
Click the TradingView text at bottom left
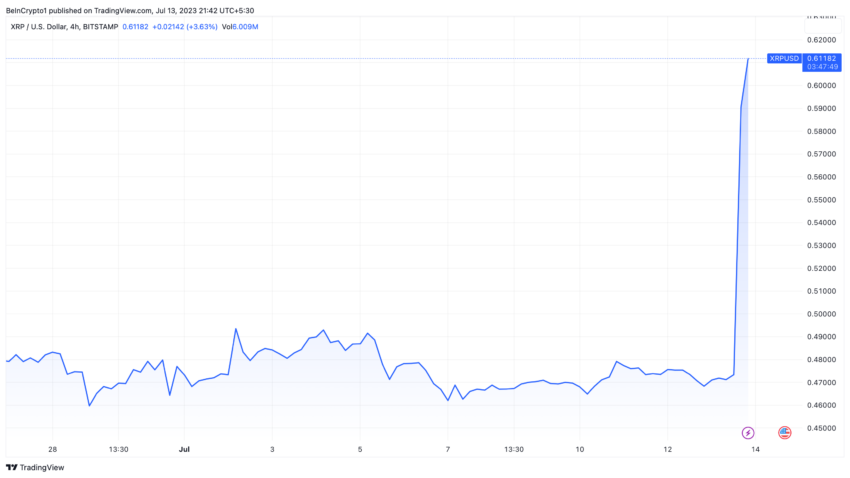40,467
